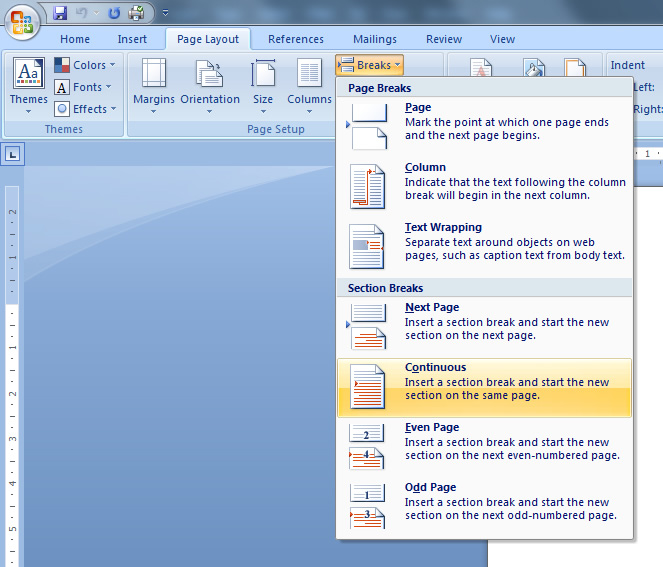Screen dimensions: 663x567
Task: Click the Quick Print icon
Action: [136, 13]
